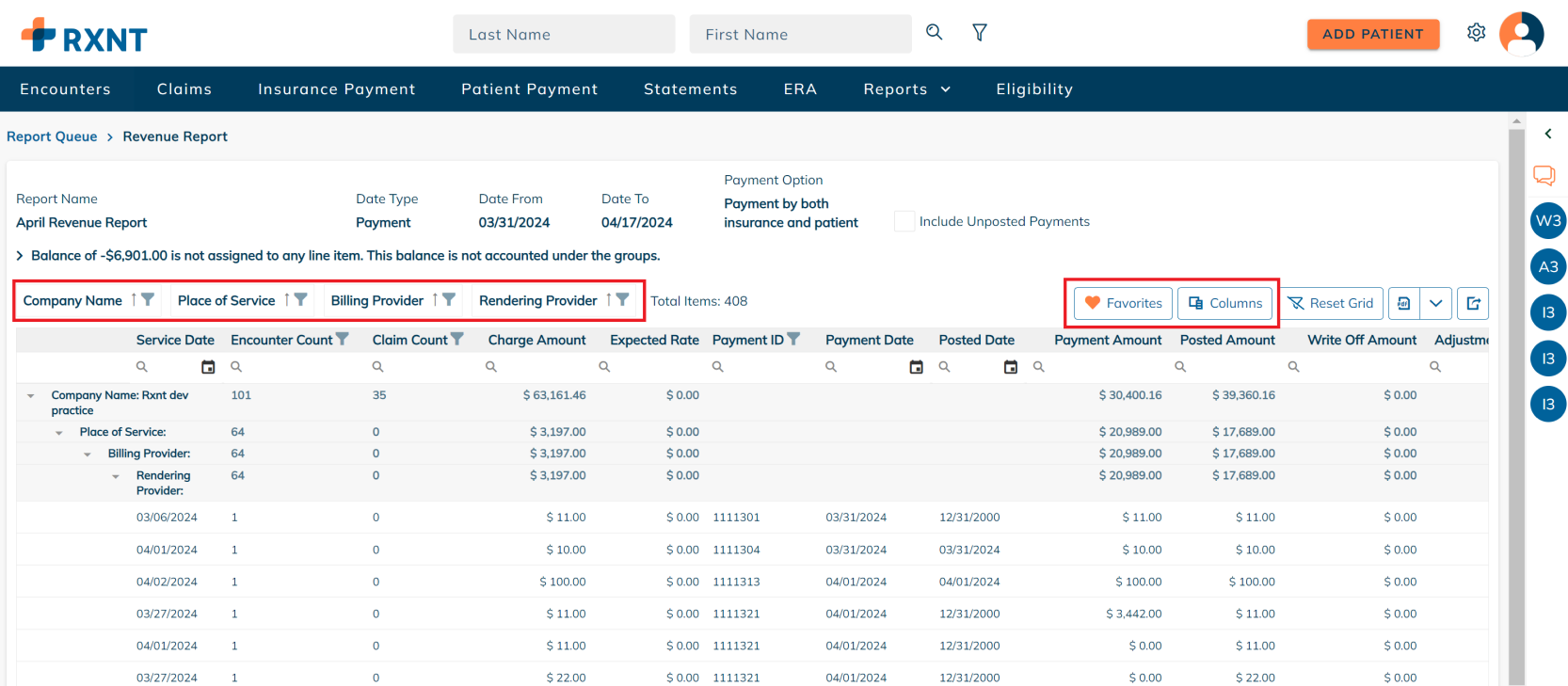Screen dimensions: 1568x686
Task: Follow the Report Queue breadcrumb link
Action: coord(52,136)
